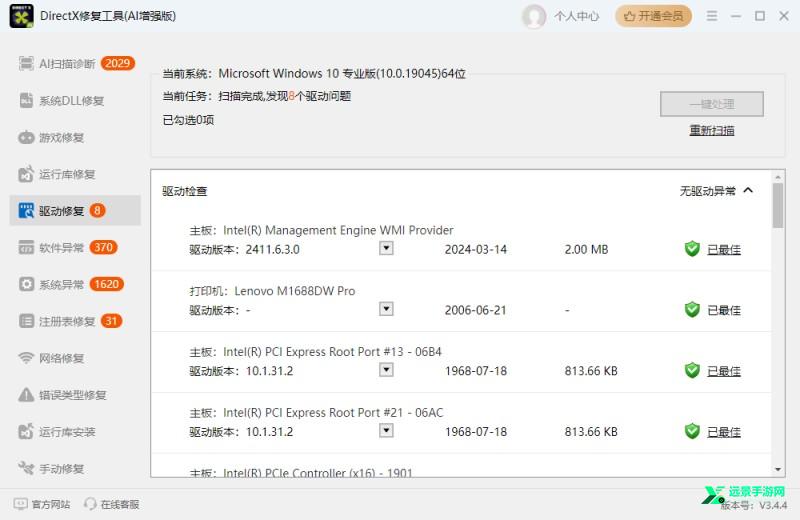The height and width of the screenshot is (520, 800).
Task: Click driver version 2411.6.3.0
Action: (x=272, y=250)
